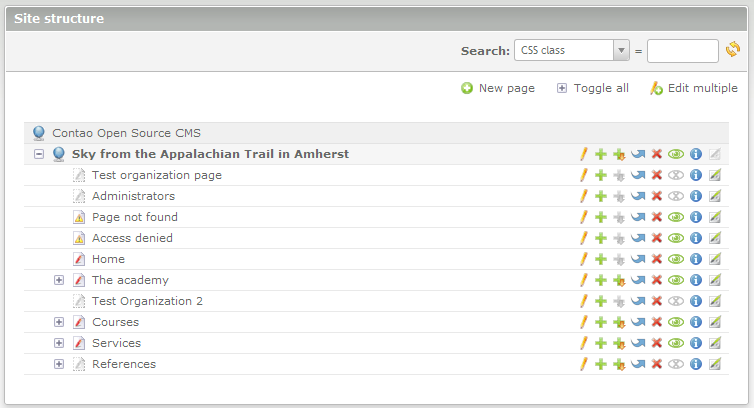
Task: Focus the search value text field
Action: click(683, 50)
